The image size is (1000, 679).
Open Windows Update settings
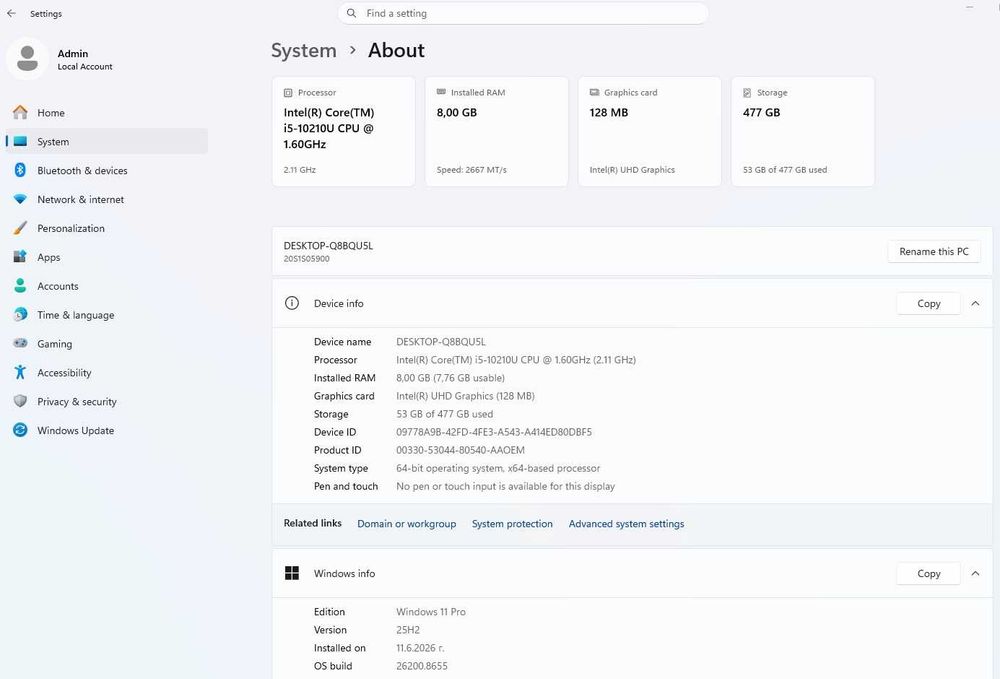click(107, 430)
